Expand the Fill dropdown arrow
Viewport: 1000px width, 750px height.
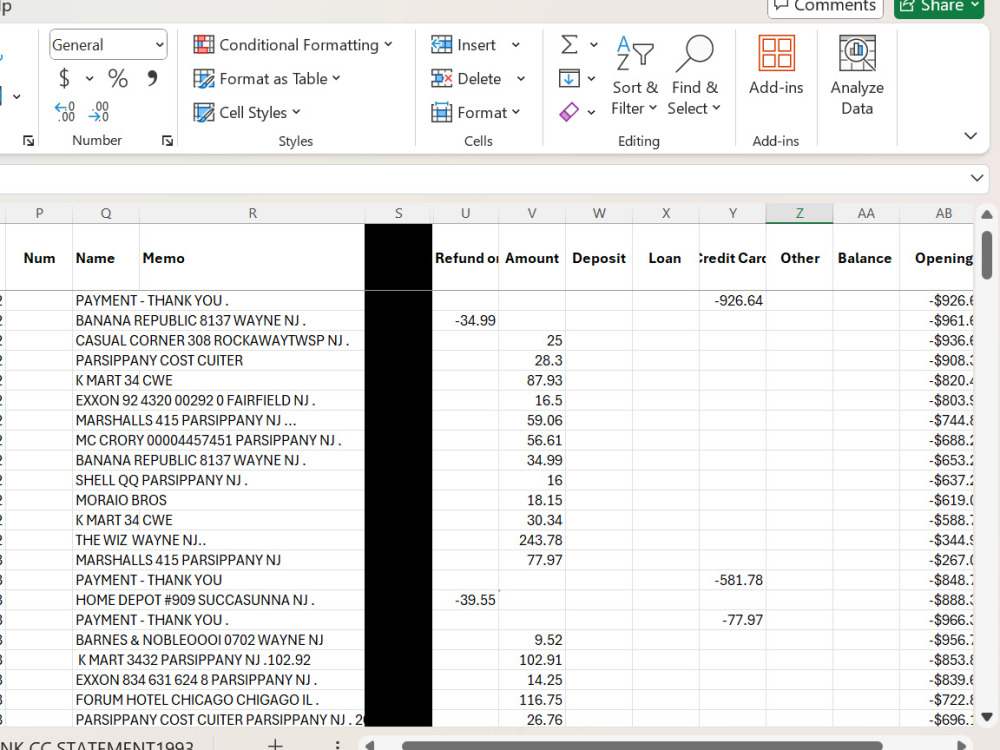click(591, 78)
